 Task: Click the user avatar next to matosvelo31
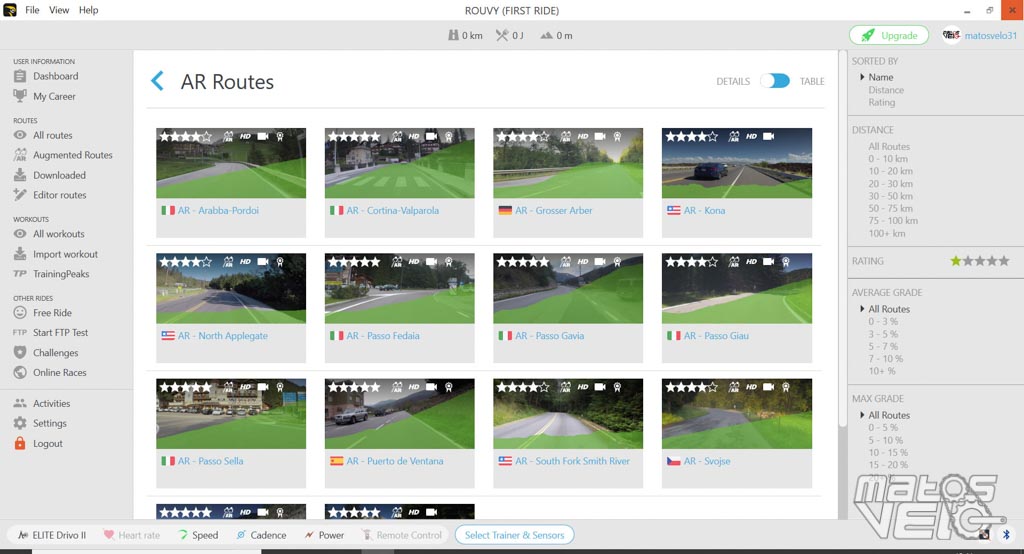(951, 35)
